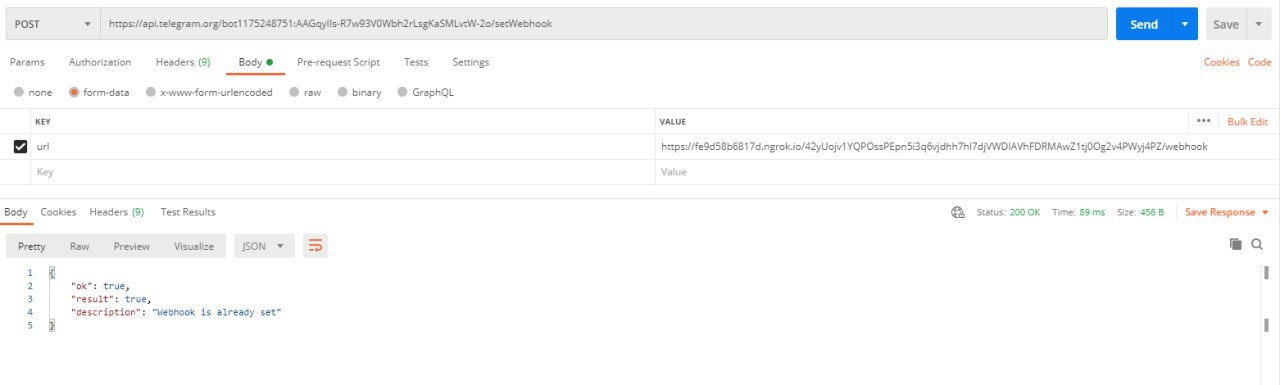
Task: Select the Raw response view
Action: point(79,246)
